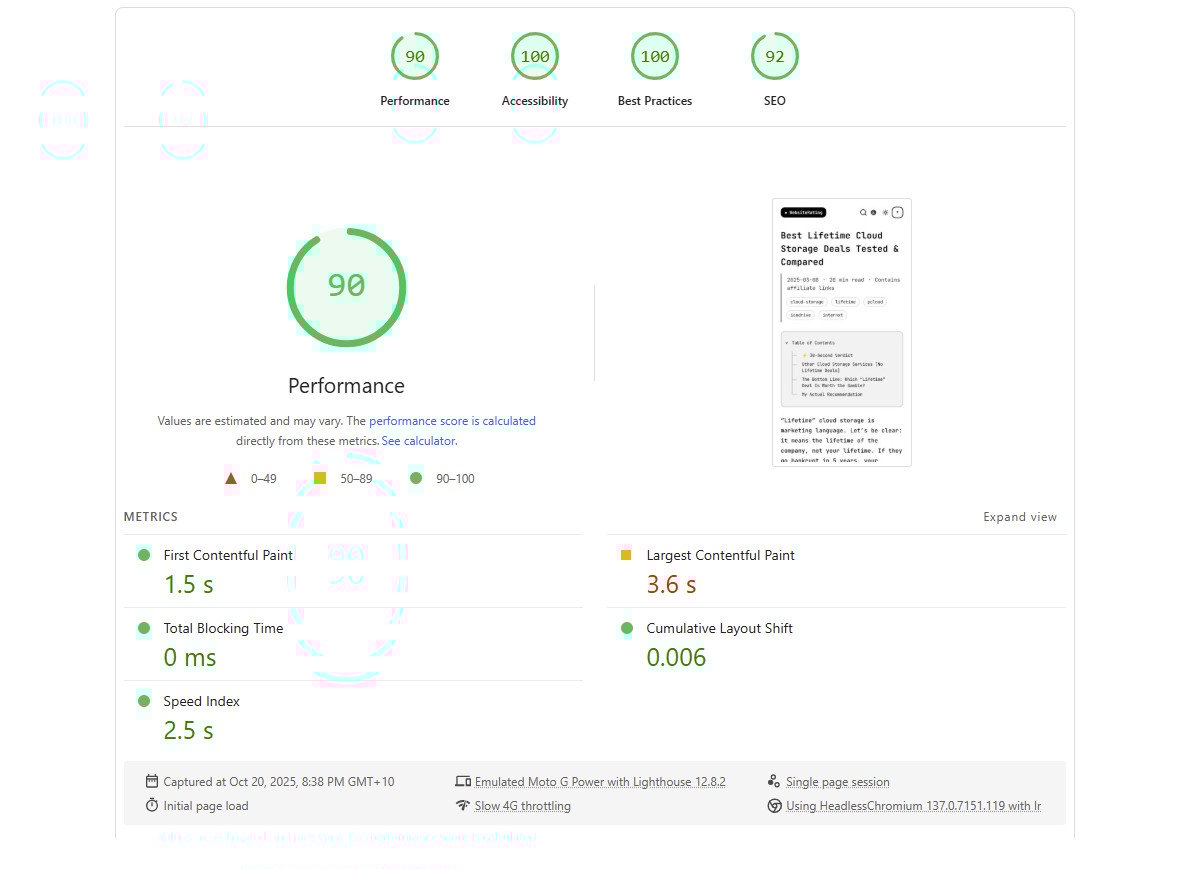Click the stopwatch icon beside Initial page load

(x=152, y=806)
